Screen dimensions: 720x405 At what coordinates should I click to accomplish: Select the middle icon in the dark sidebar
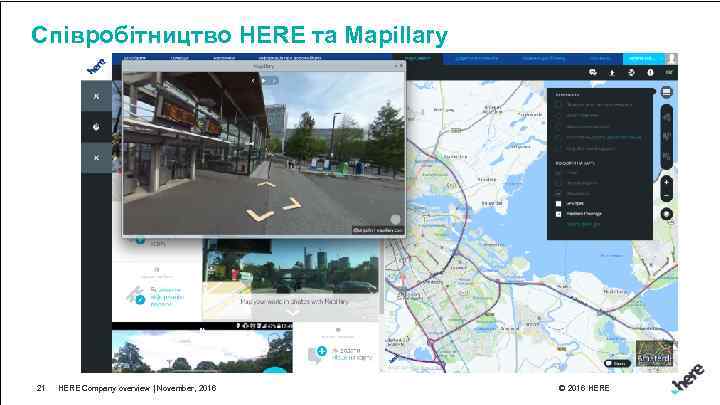pyautogui.click(x=96, y=127)
